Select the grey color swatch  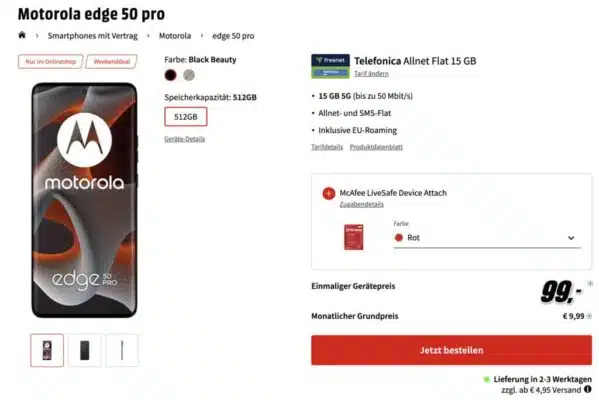pyautogui.click(x=189, y=75)
